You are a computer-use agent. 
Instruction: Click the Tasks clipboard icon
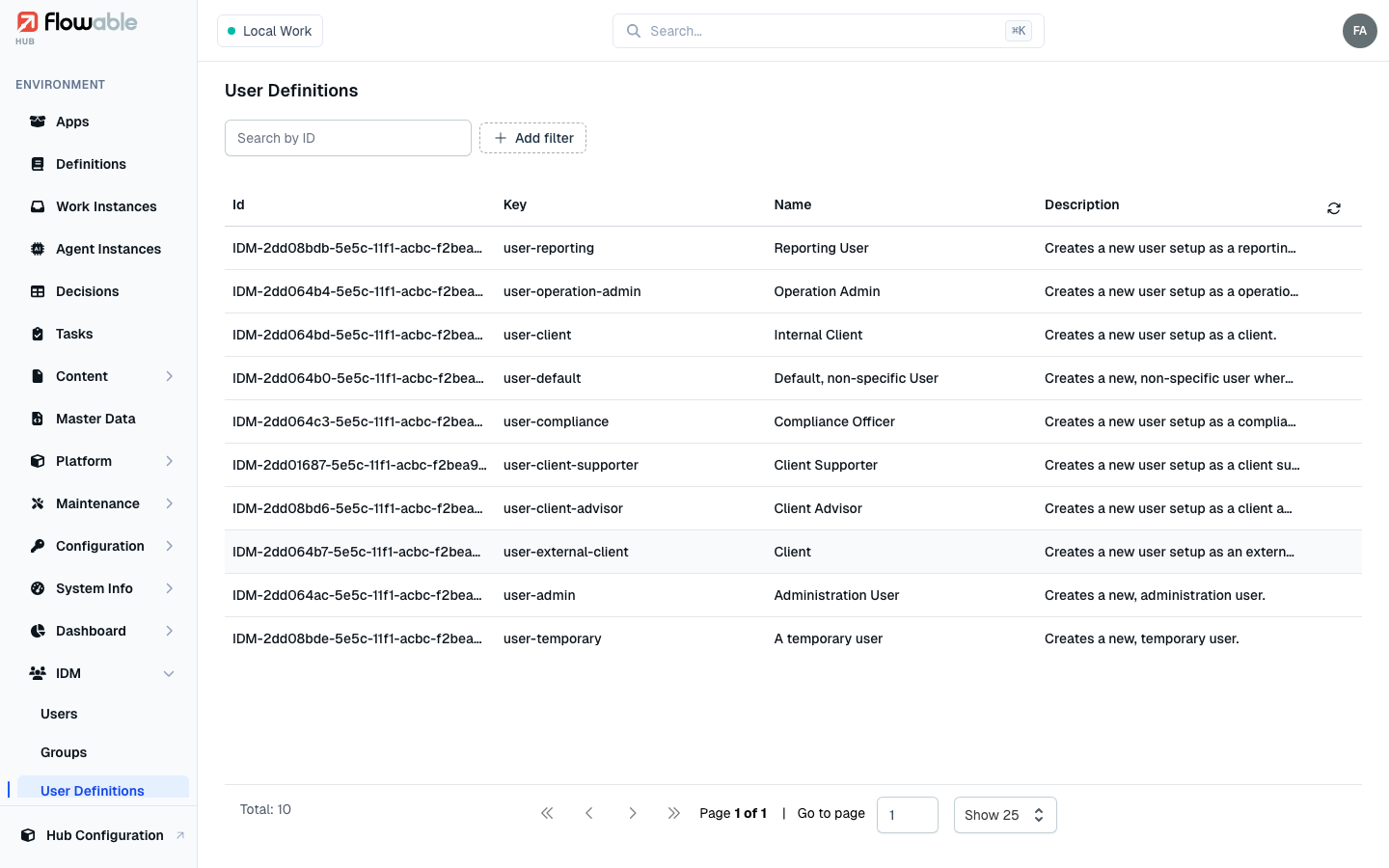38,334
